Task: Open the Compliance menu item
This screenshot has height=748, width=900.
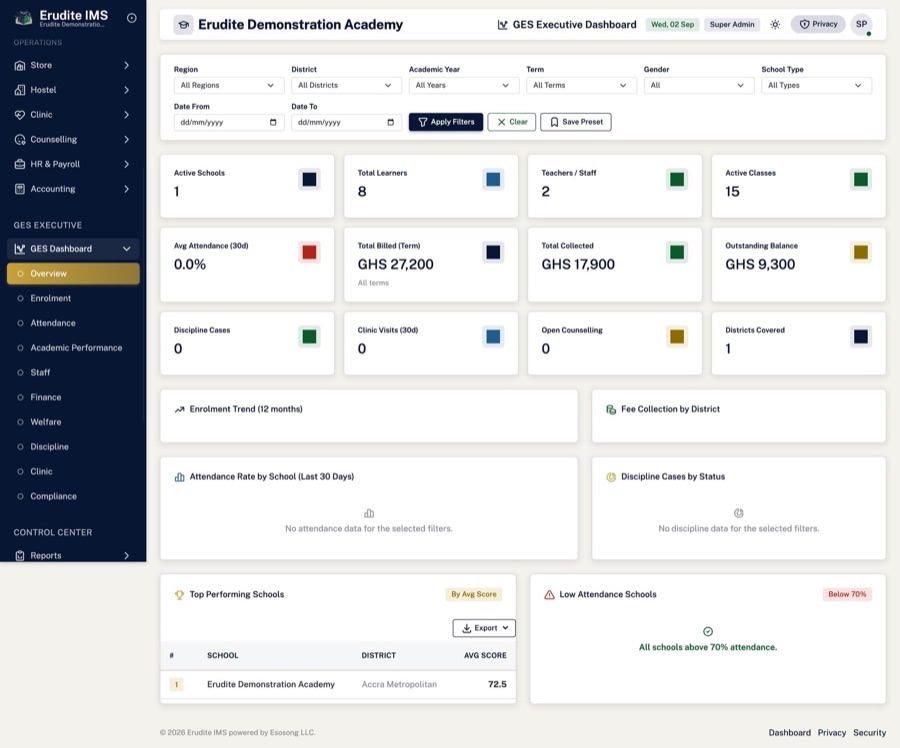Action: [x=73, y=496]
